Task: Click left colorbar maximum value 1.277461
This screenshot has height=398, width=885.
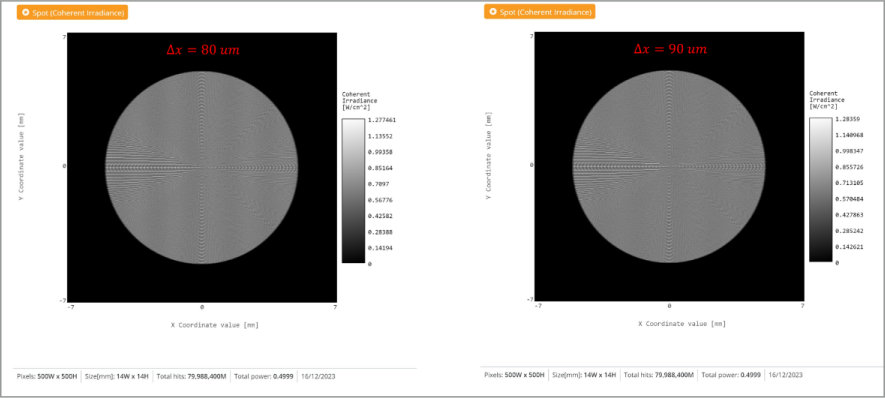Action: (x=380, y=120)
